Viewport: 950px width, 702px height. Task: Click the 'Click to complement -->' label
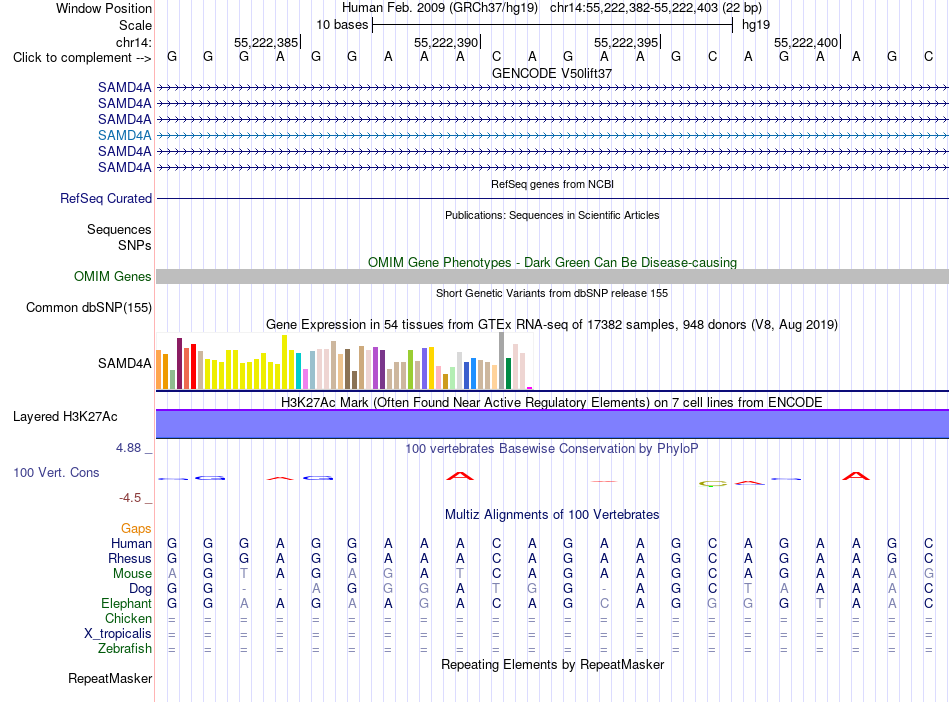pyautogui.click(x=82, y=58)
